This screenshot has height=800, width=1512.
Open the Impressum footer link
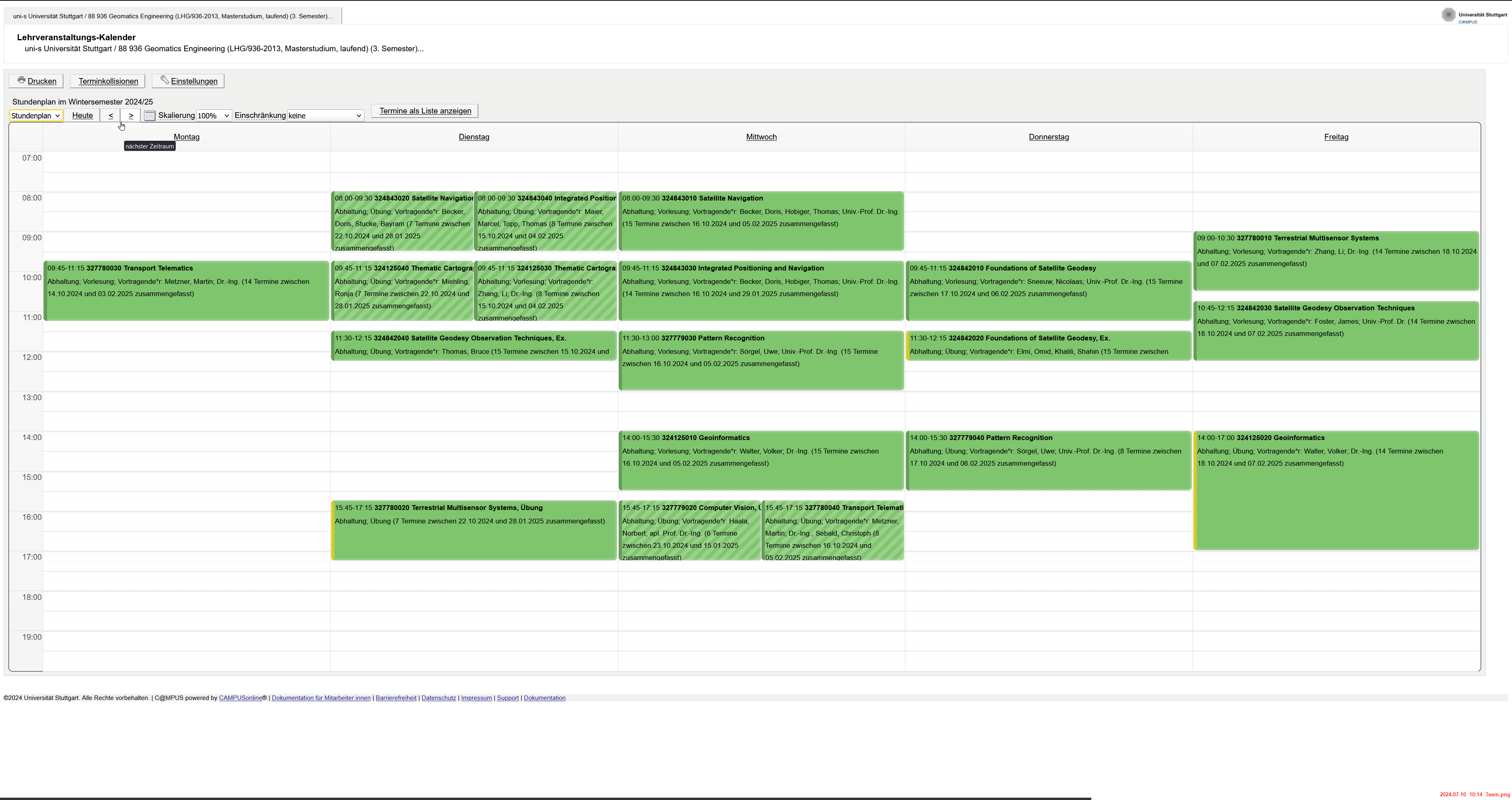(x=476, y=698)
